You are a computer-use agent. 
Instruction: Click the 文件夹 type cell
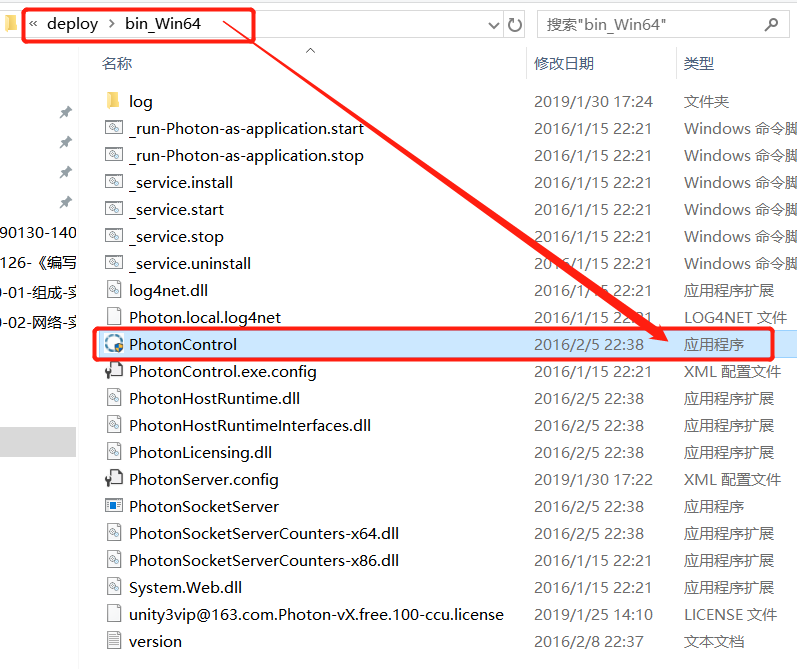[x=706, y=102]
